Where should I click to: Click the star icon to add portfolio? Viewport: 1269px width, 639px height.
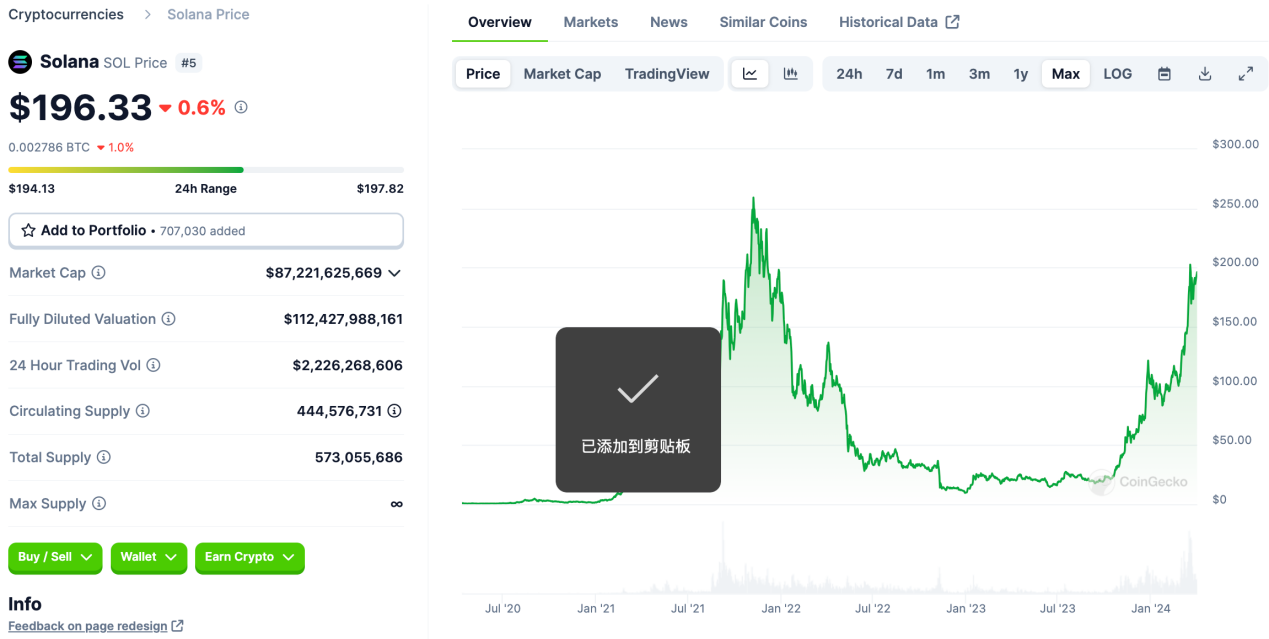(30, 230)
